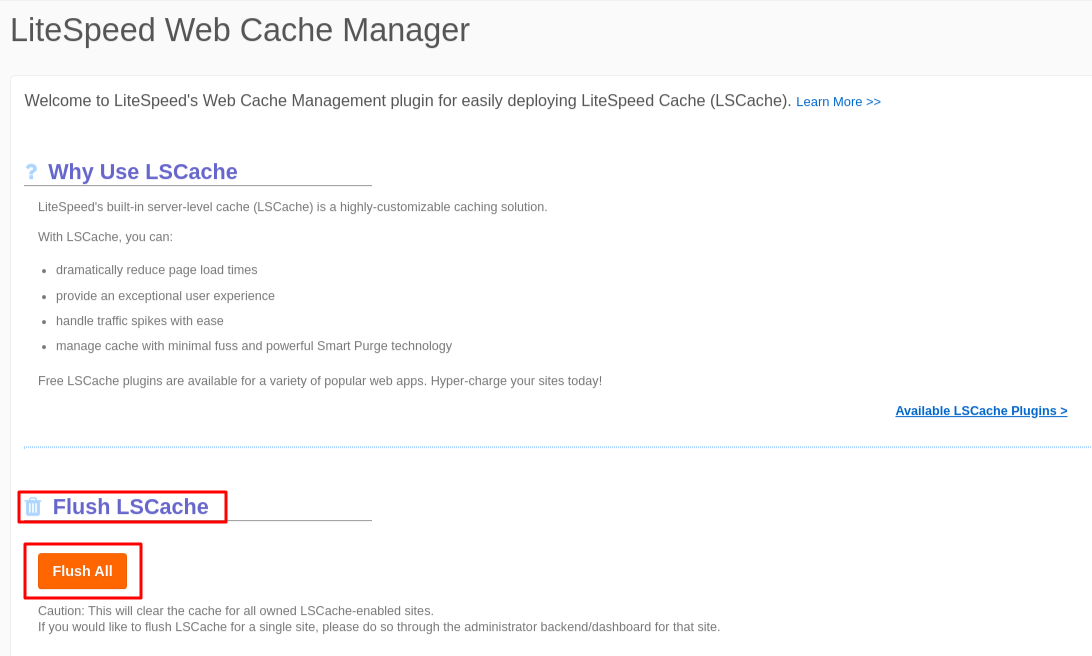Viewport: 1092px width, 656px height.
Task: Open Available LSCache Plugins link
Action: click(981, 411)
